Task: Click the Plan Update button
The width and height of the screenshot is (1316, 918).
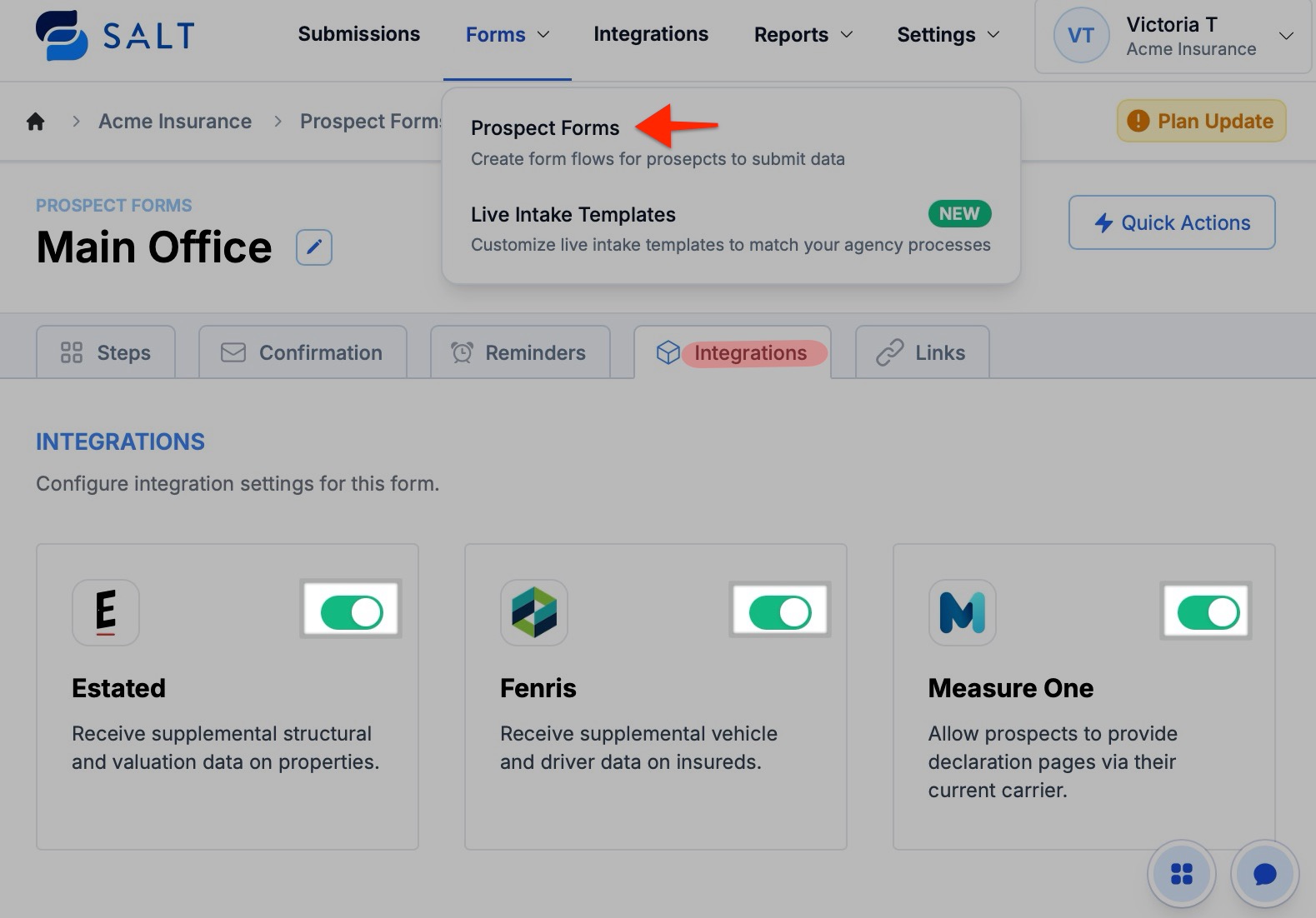Action: (x=1201, y=122)
